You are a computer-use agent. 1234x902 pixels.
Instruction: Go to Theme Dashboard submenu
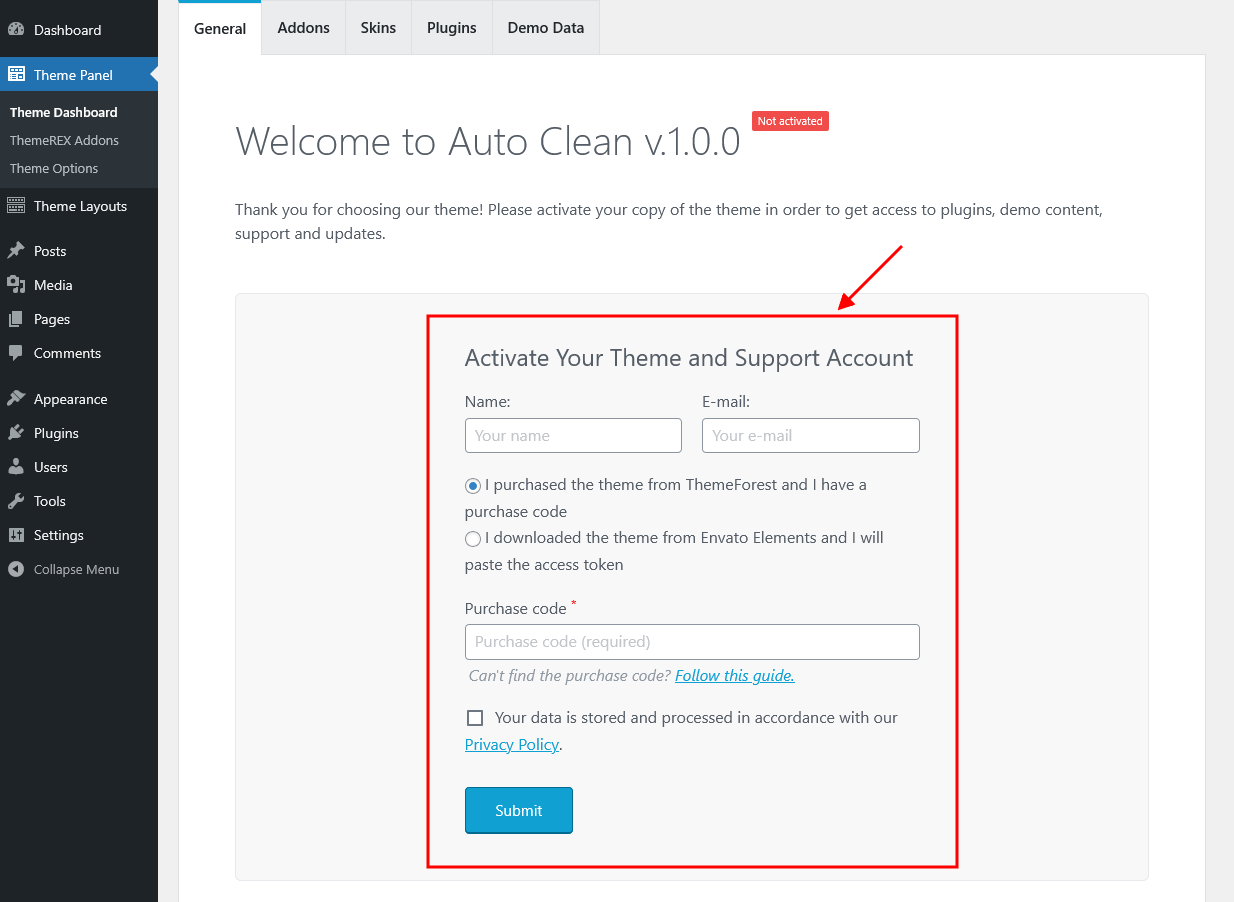point(64,112)
